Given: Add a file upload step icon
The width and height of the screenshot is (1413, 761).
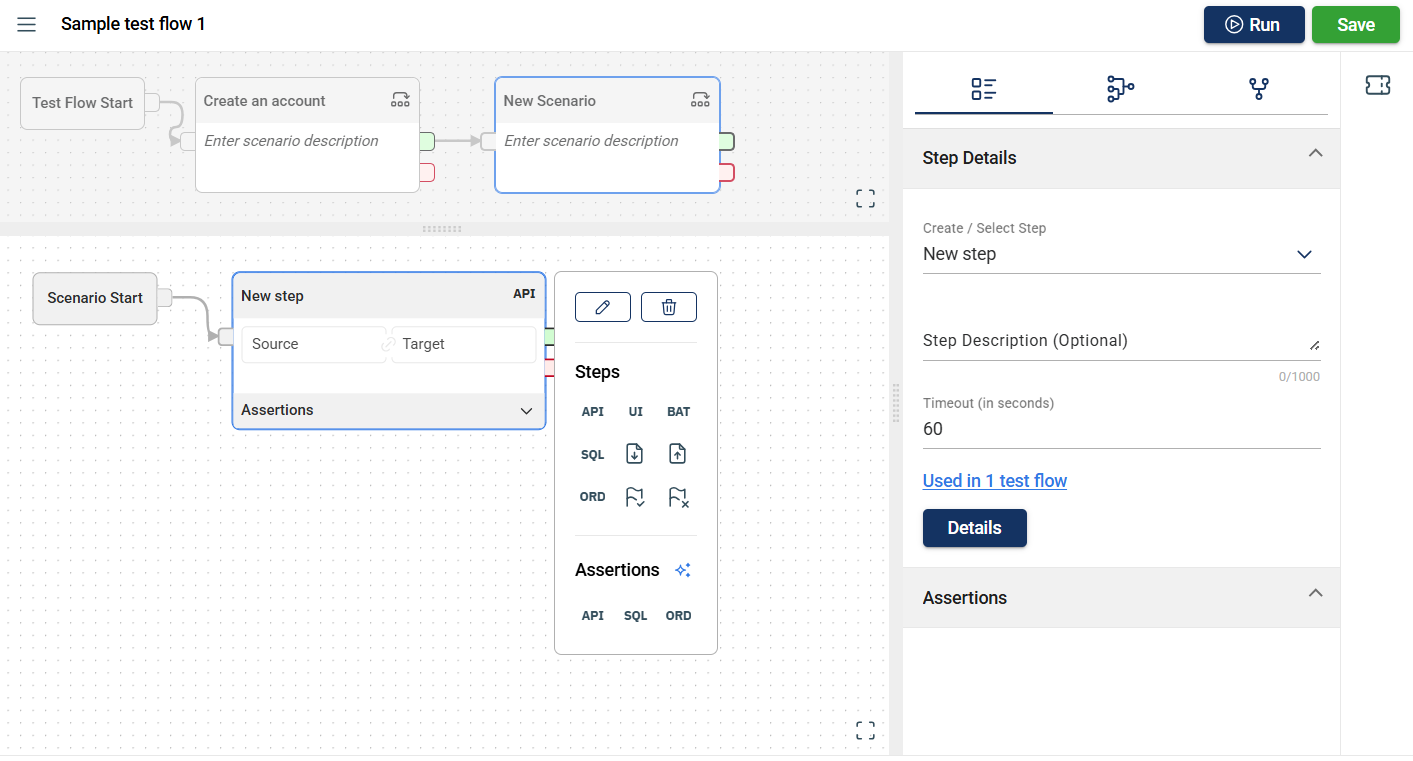Looking at the screenshot, I should (x=677, y=454).
